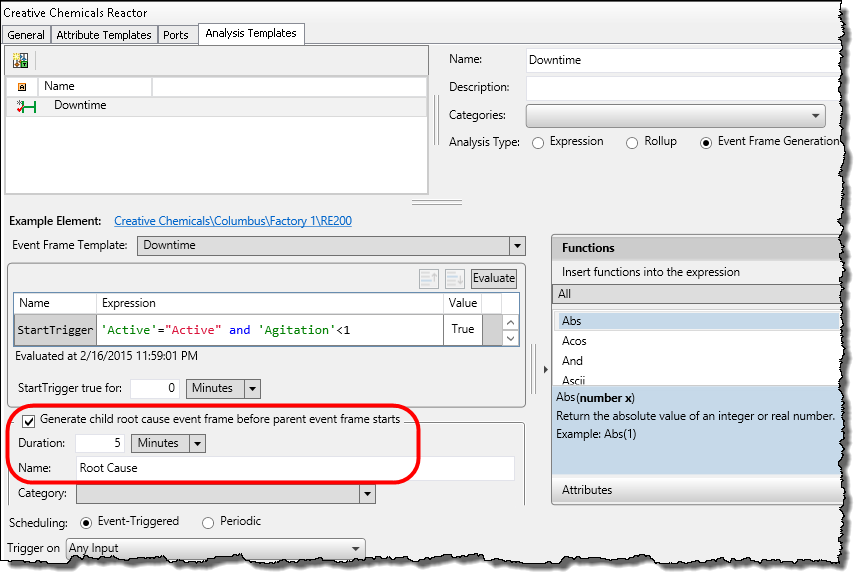Open the Trigger on Any Input dropdown
Viewport: 861px width, 579px height.
pos(355,547)
